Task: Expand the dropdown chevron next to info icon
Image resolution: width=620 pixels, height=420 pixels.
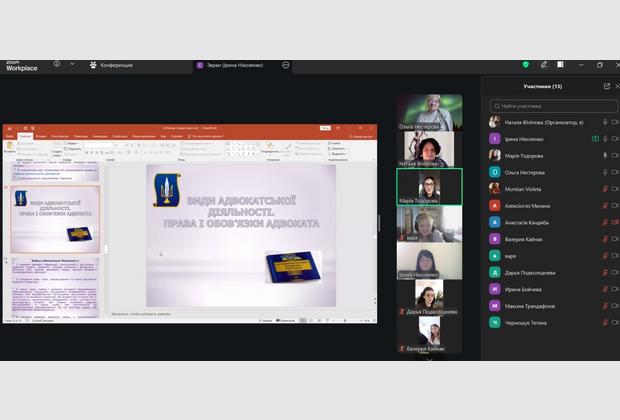Action: pyautogui.click(x=72, y=64)
